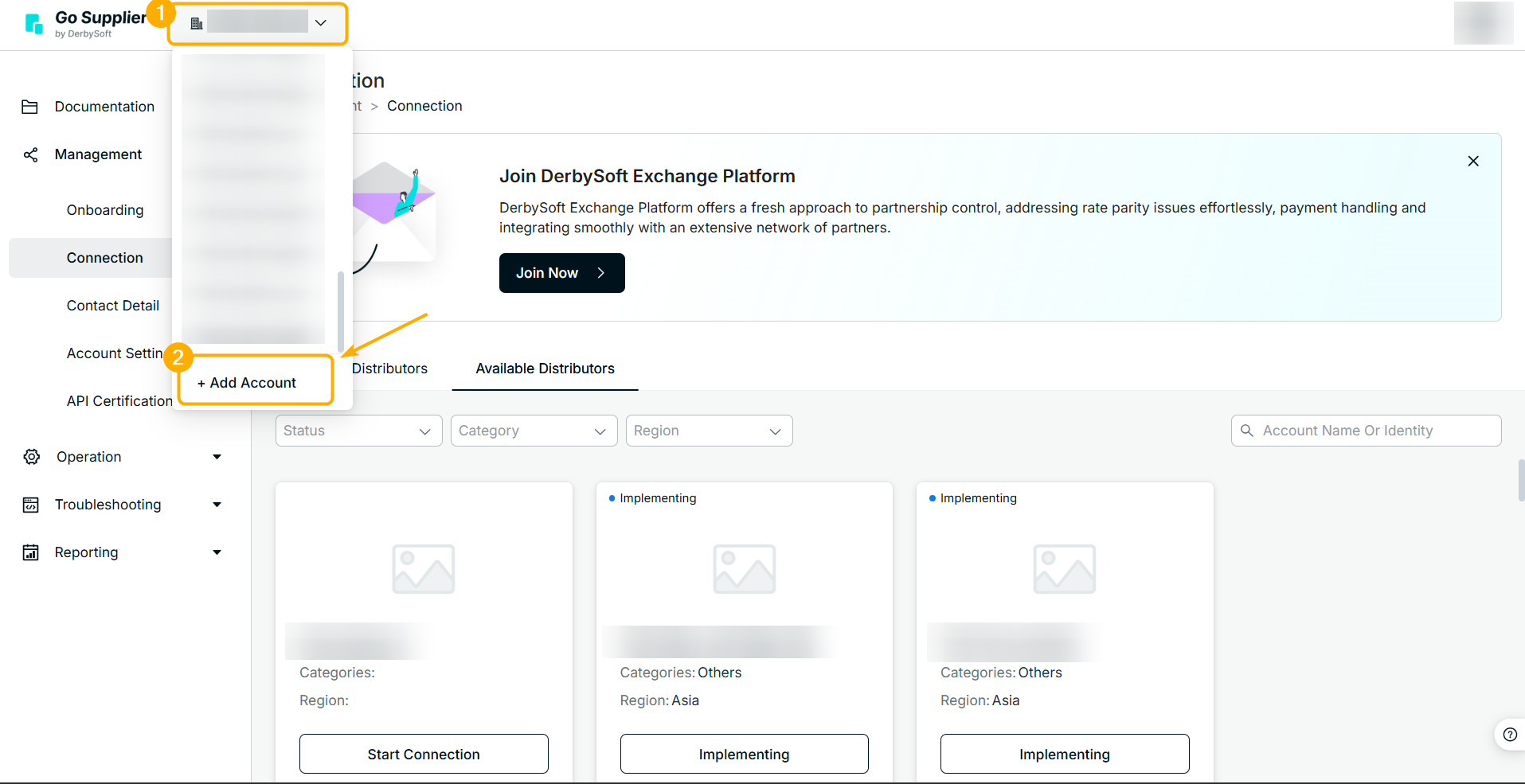Click Region: Asia on third card

pos(980,700)
